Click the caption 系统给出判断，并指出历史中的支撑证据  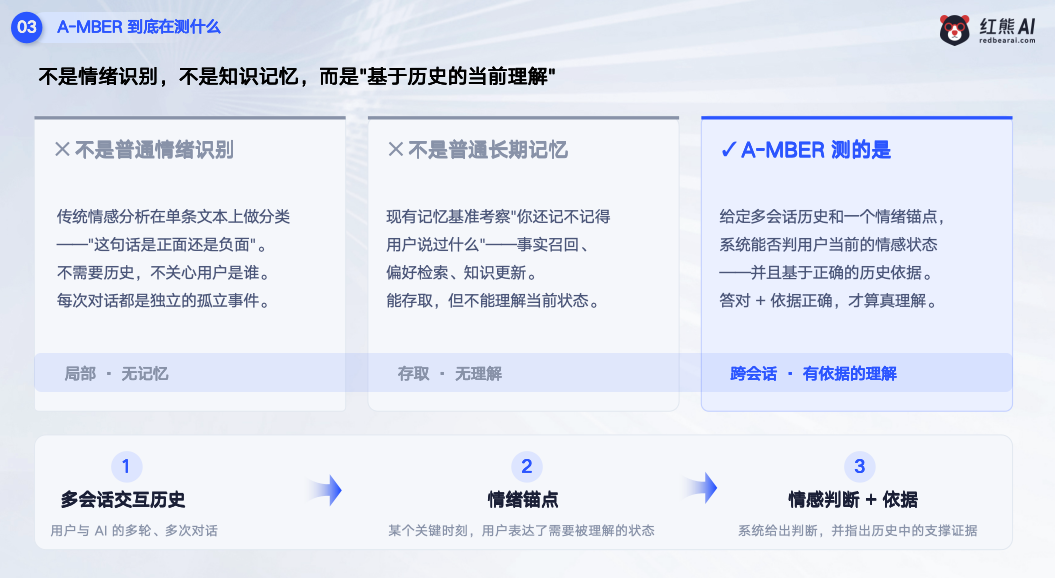click(858, 530)
